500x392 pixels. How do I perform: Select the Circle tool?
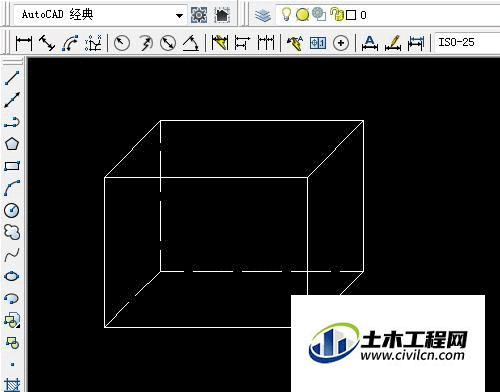click(x=12, y=210)
